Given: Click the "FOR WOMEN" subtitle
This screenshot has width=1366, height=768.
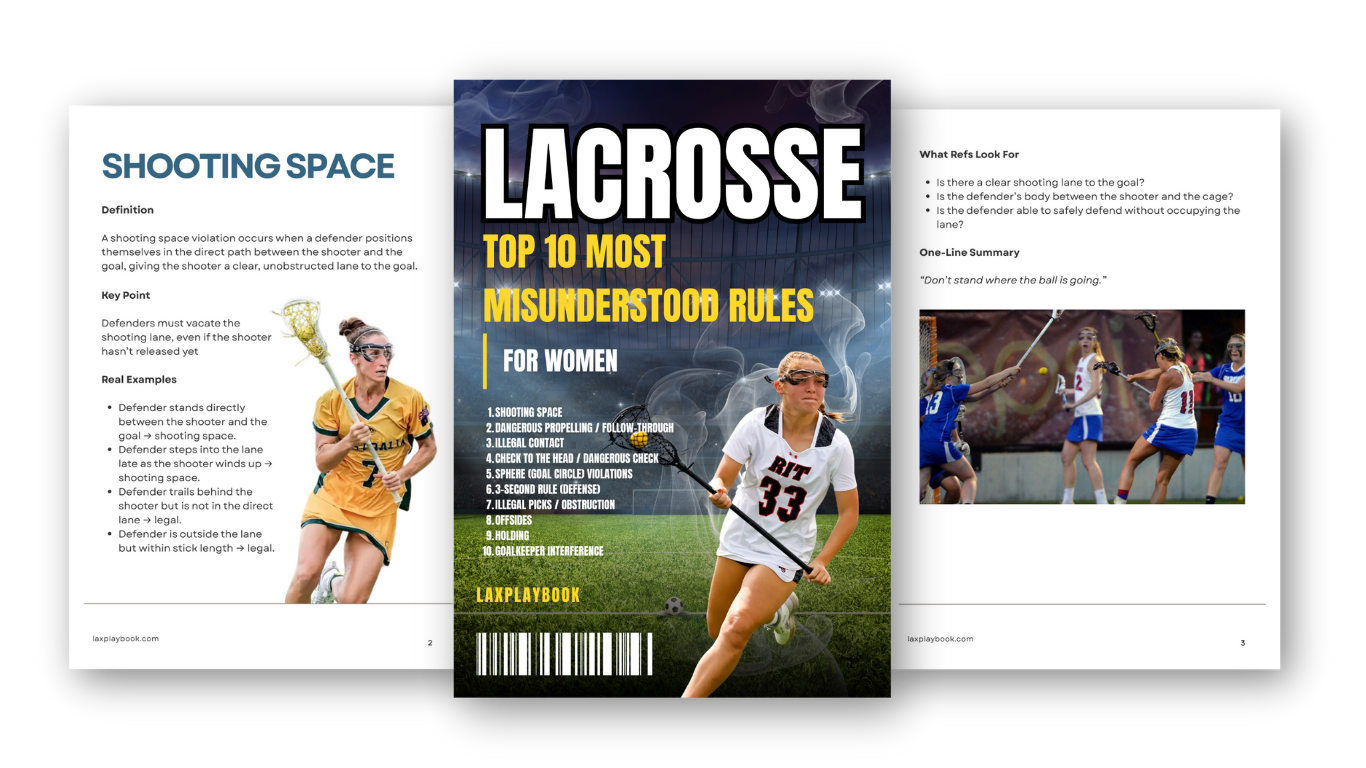Looking at the screenshot, I should click(x=560, y=360).
